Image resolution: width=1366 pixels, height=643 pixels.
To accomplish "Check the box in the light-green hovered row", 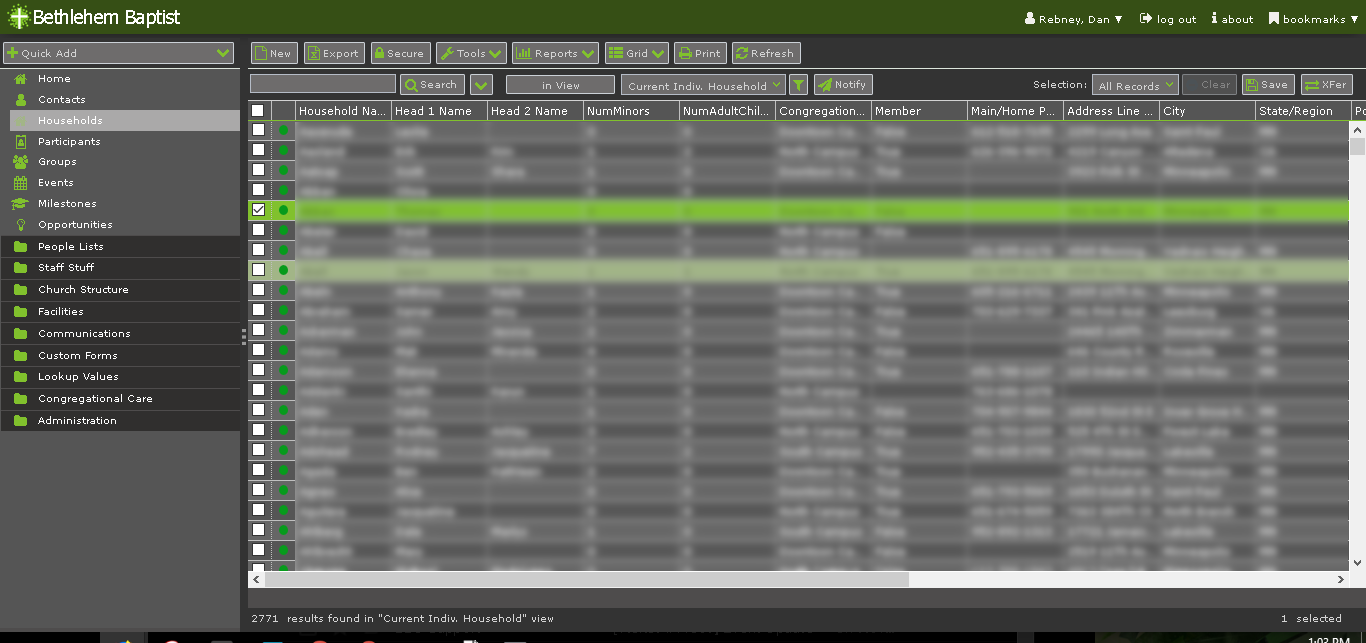I will point(258,270).
